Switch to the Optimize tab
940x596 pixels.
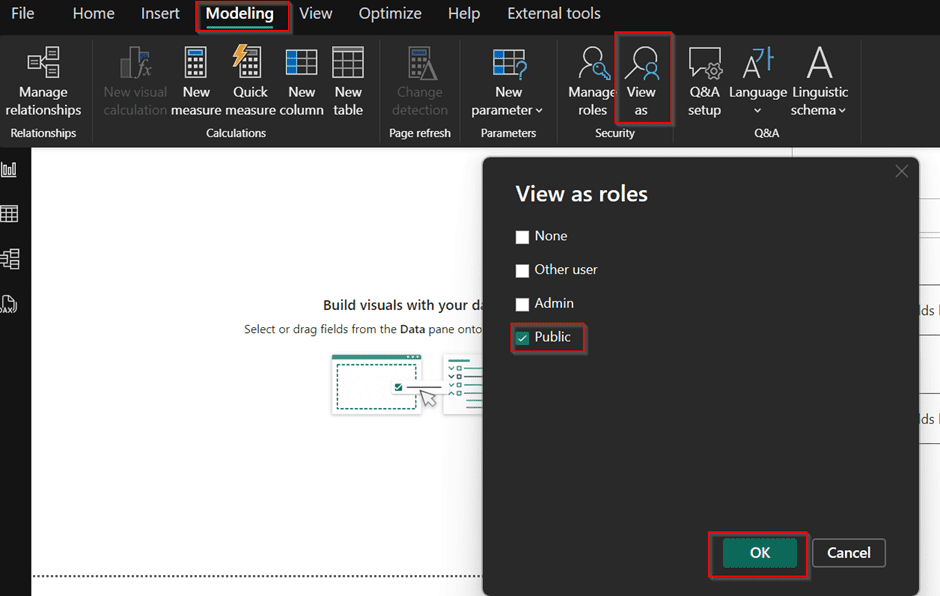click(x=390, y=14)
